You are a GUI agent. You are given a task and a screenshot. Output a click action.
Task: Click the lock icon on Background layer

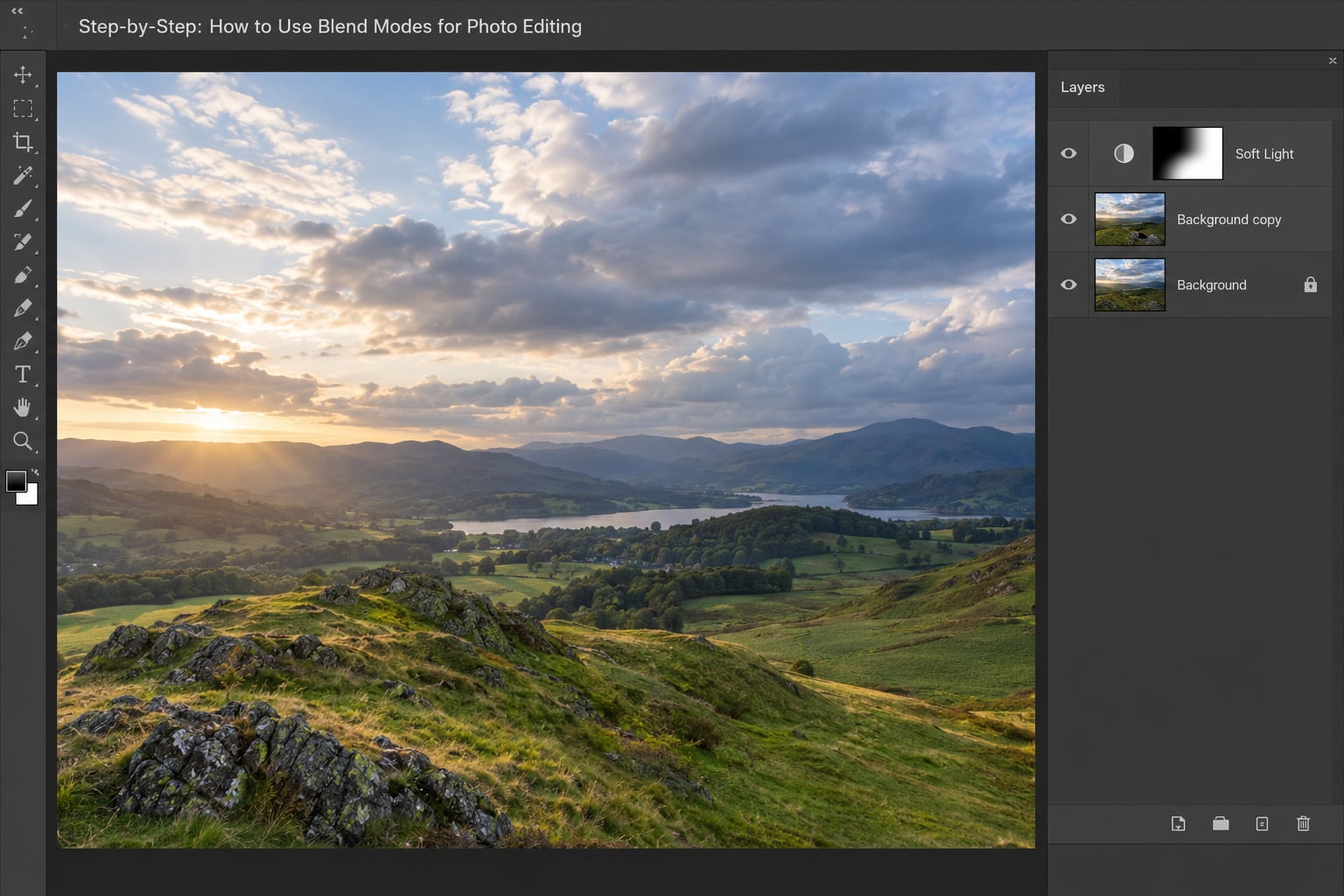[x=1310, y=284]
